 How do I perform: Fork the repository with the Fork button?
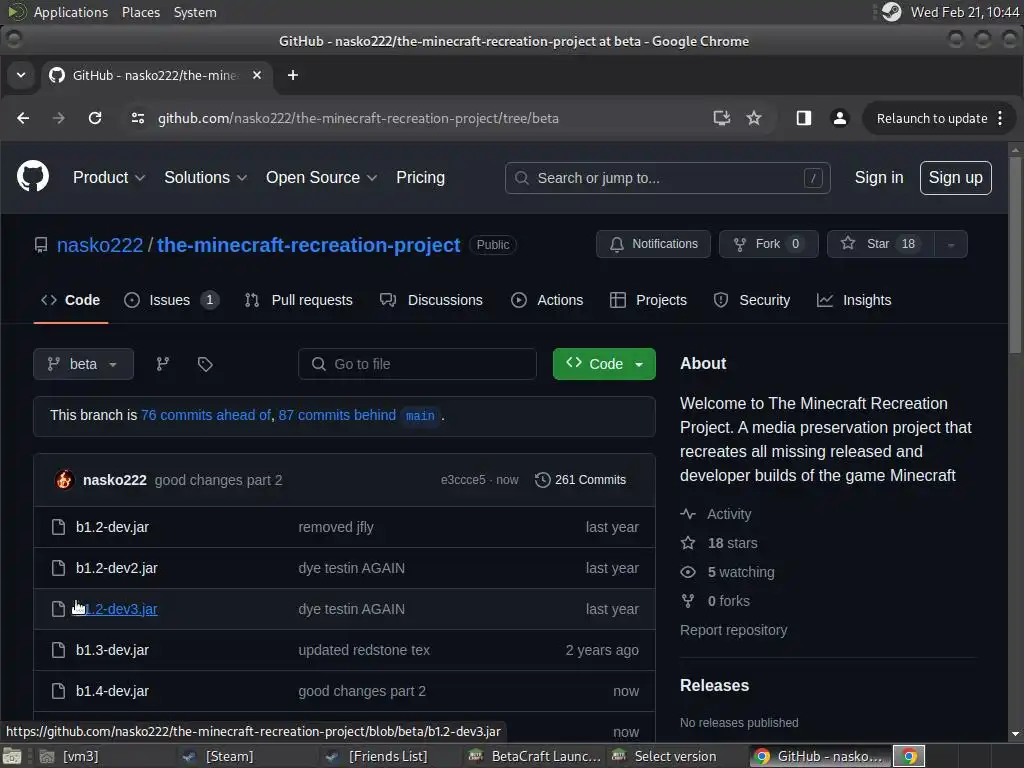[769, 244]
